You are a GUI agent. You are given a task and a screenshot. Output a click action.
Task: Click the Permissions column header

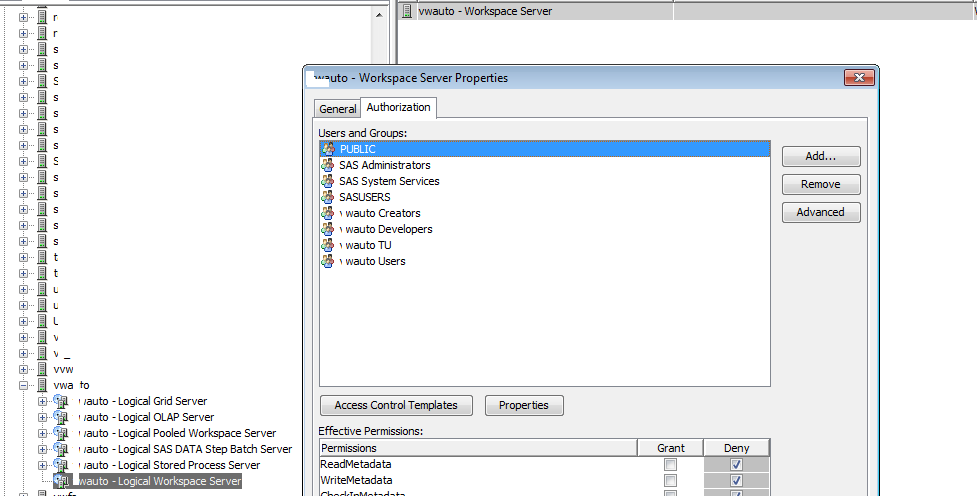(479, 448)
